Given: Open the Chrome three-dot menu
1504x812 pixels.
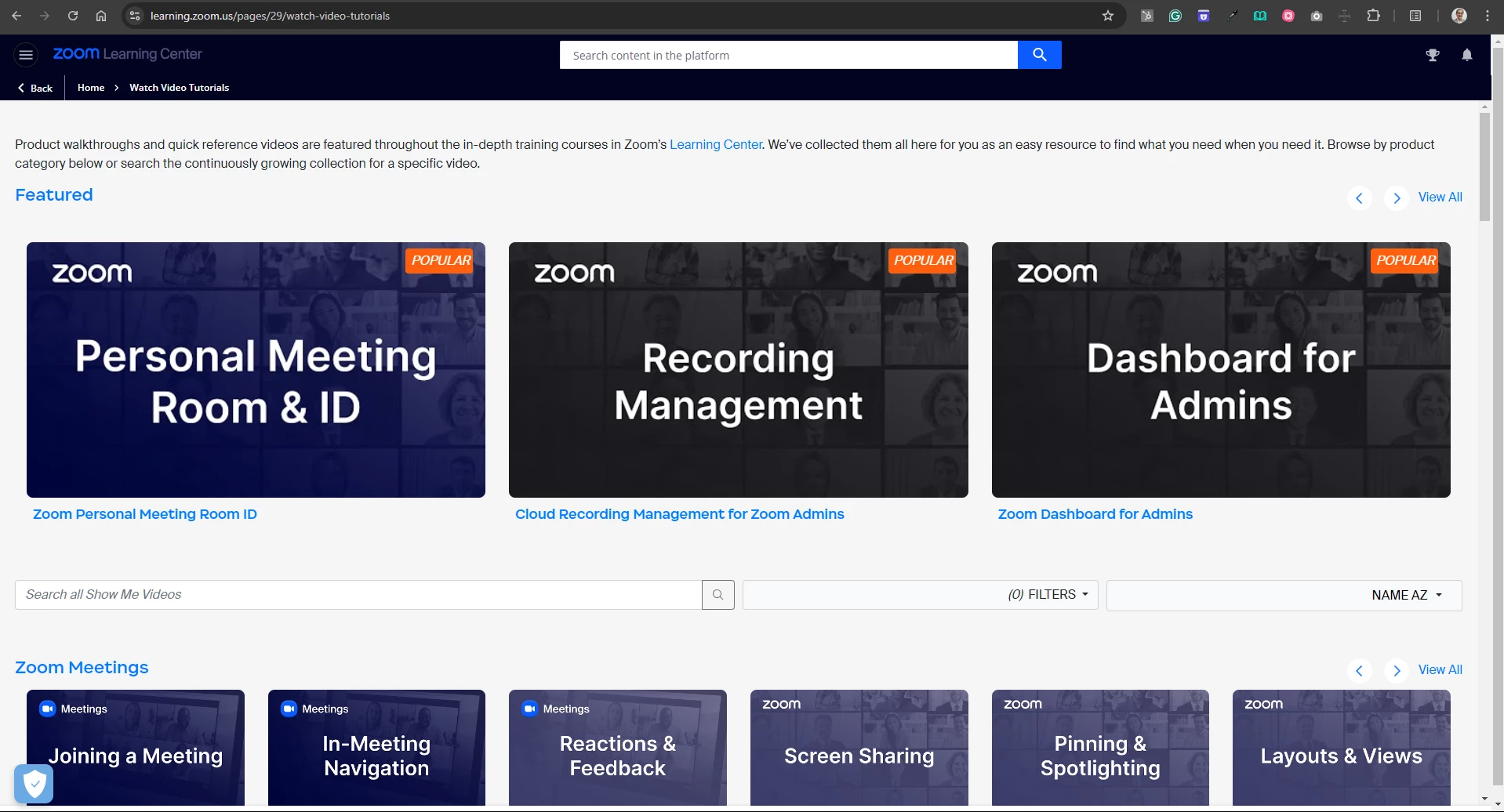Looking at the screenshot, I should pyautogui.click(x=1488, y=16).
